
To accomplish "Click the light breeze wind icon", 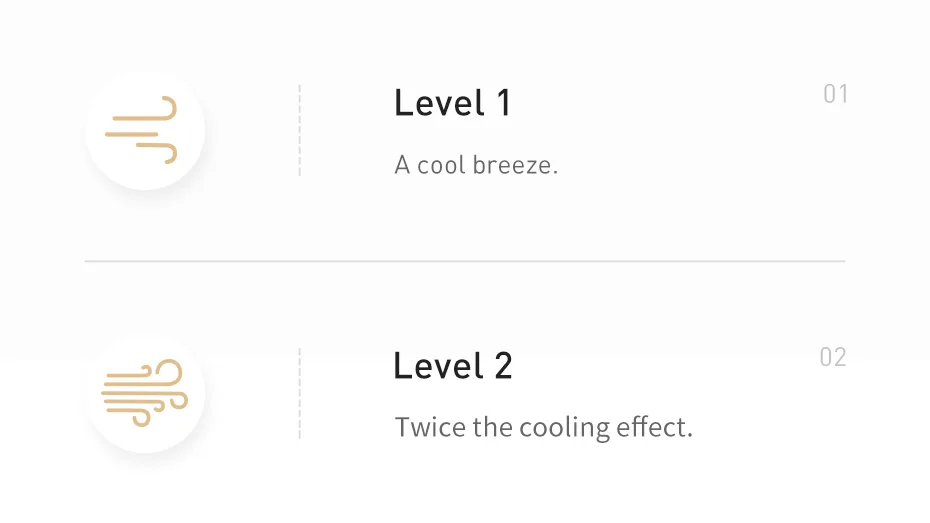I will pos(143,131).
